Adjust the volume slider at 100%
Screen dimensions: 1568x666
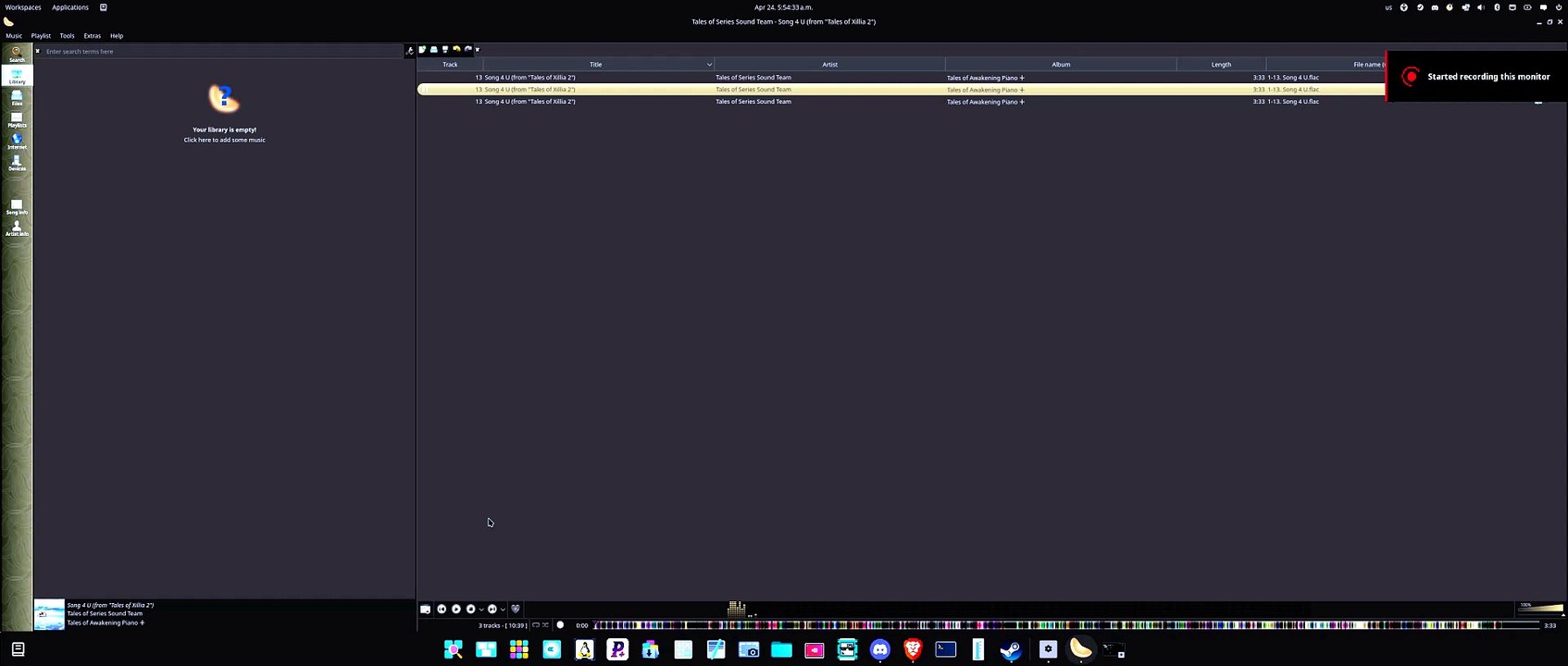pyautogui.click(x=1541, y=609)
